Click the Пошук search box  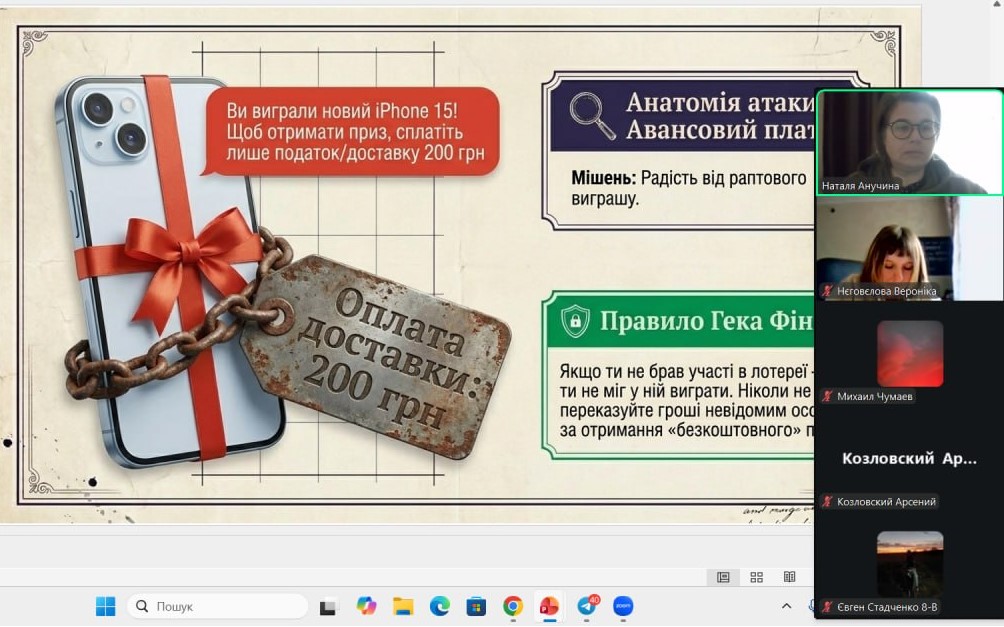coord(218,606)
